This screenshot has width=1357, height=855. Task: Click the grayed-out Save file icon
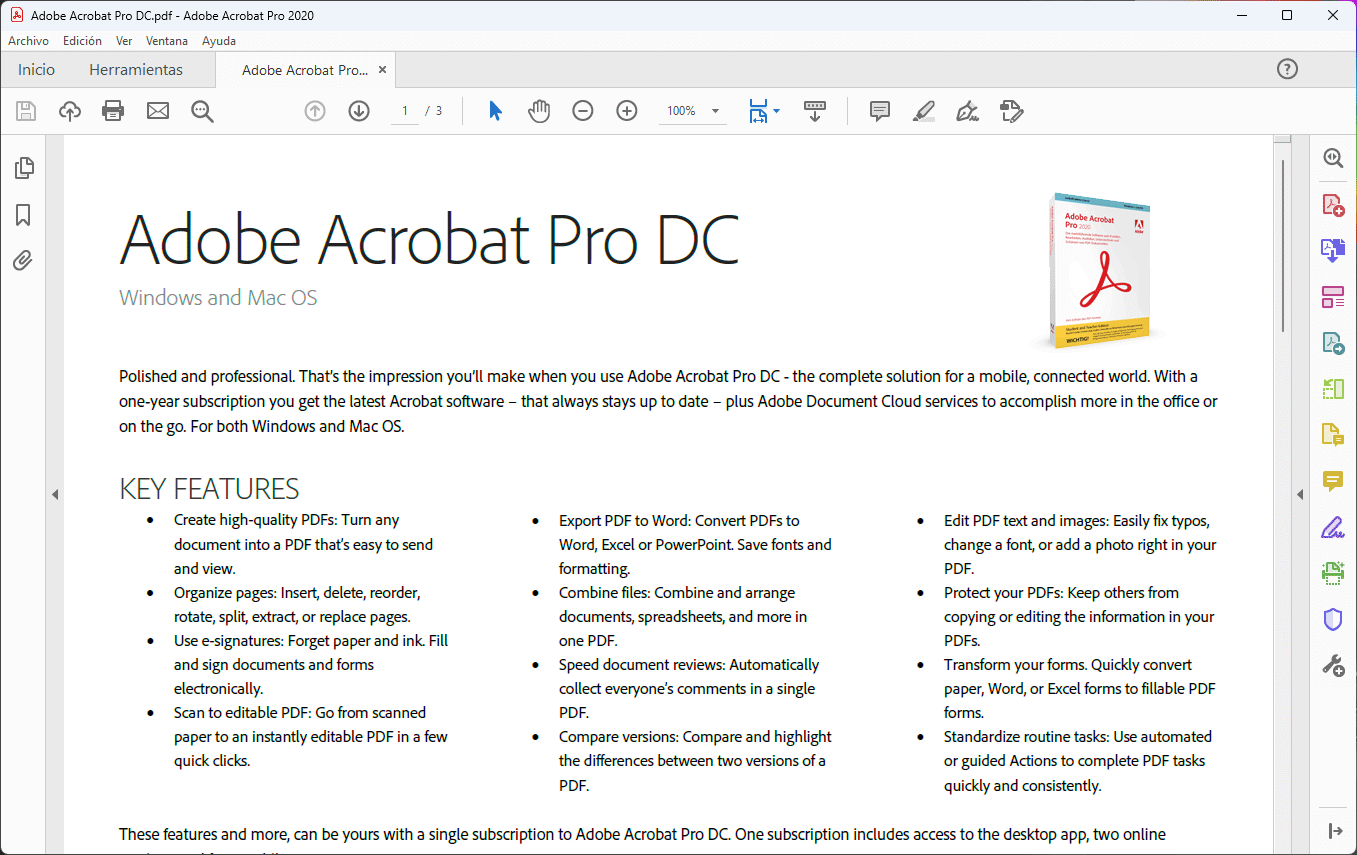[26, 111]
